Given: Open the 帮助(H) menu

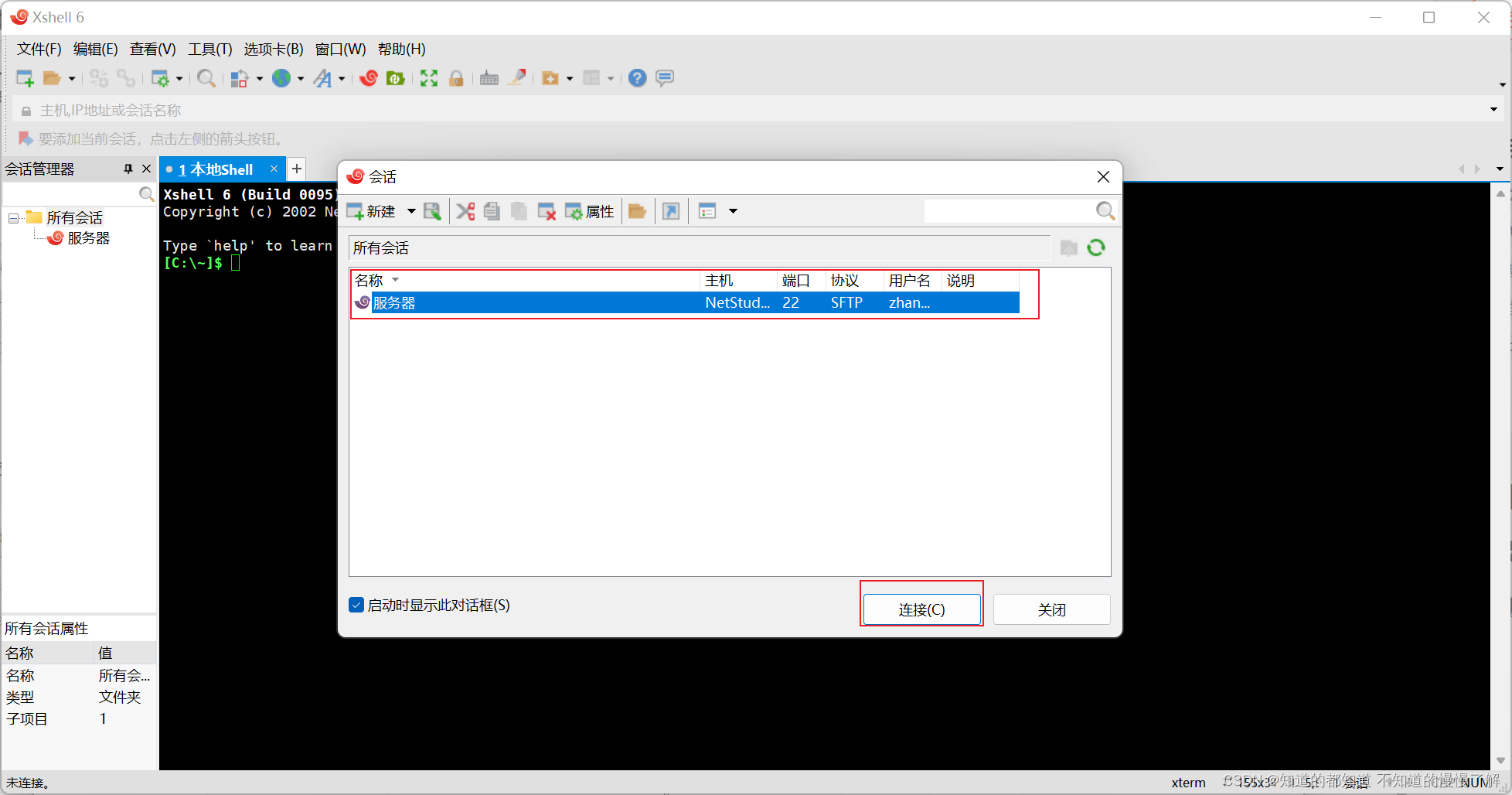Looking at the screenshot, I should [x=401, y=49].
